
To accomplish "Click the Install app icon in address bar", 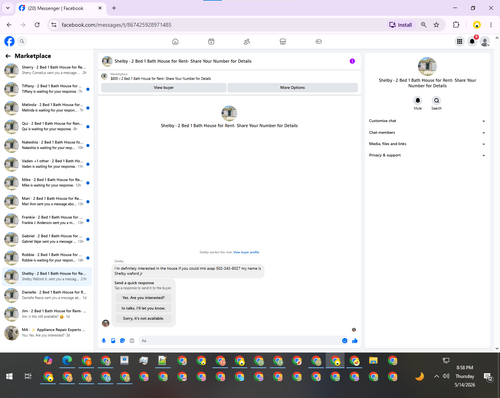I will [x=400, y=25].
